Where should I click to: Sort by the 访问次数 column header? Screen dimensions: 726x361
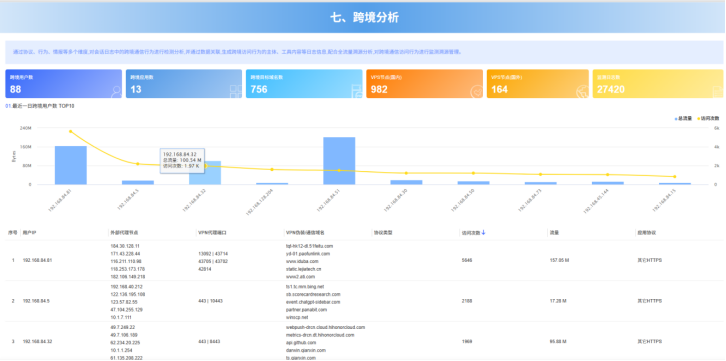471,233
